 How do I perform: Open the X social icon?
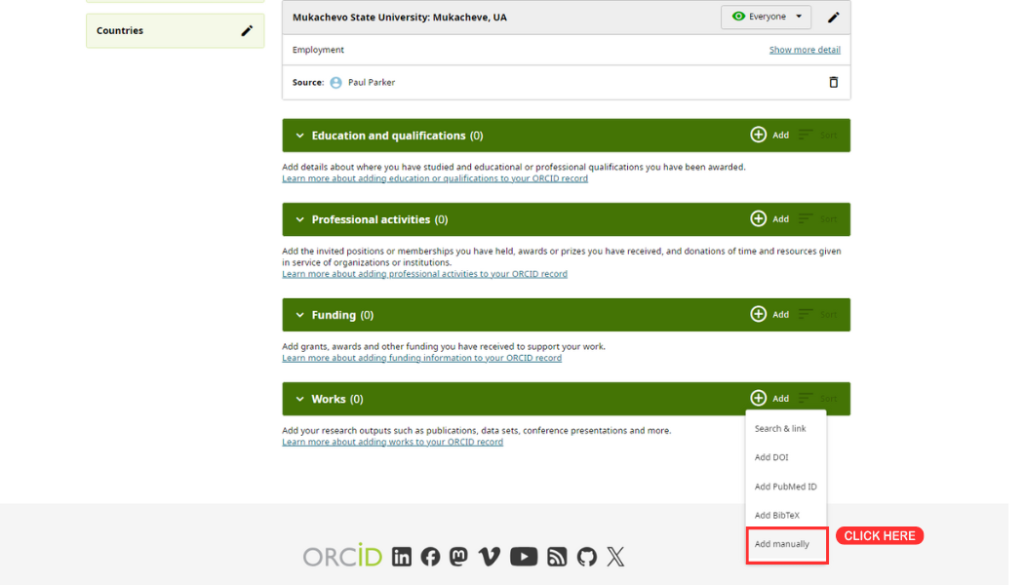pyautogui.click(x=615, y=556)
